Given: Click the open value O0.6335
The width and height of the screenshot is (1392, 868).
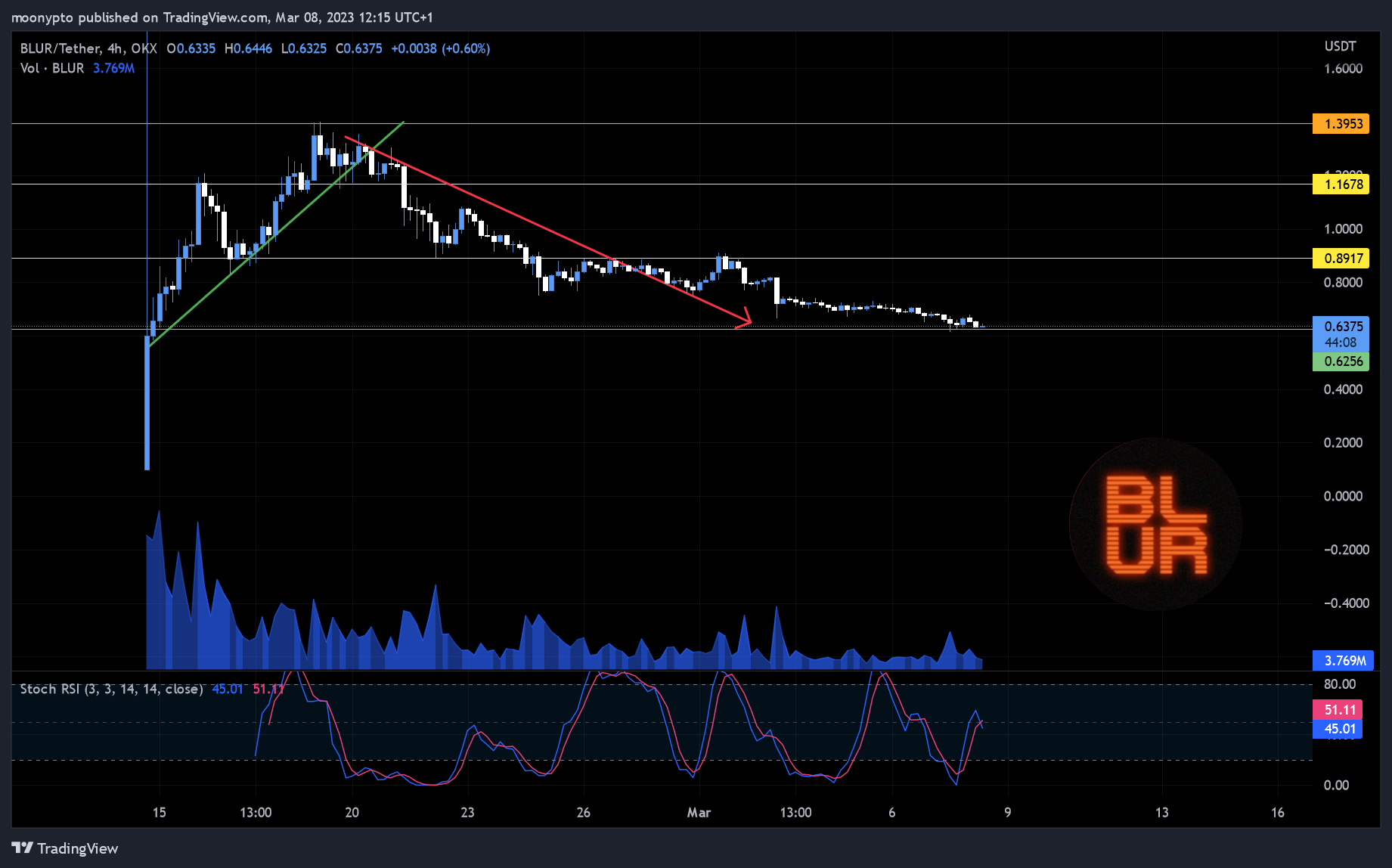Looking at the screenshot, I should [191, 48].
